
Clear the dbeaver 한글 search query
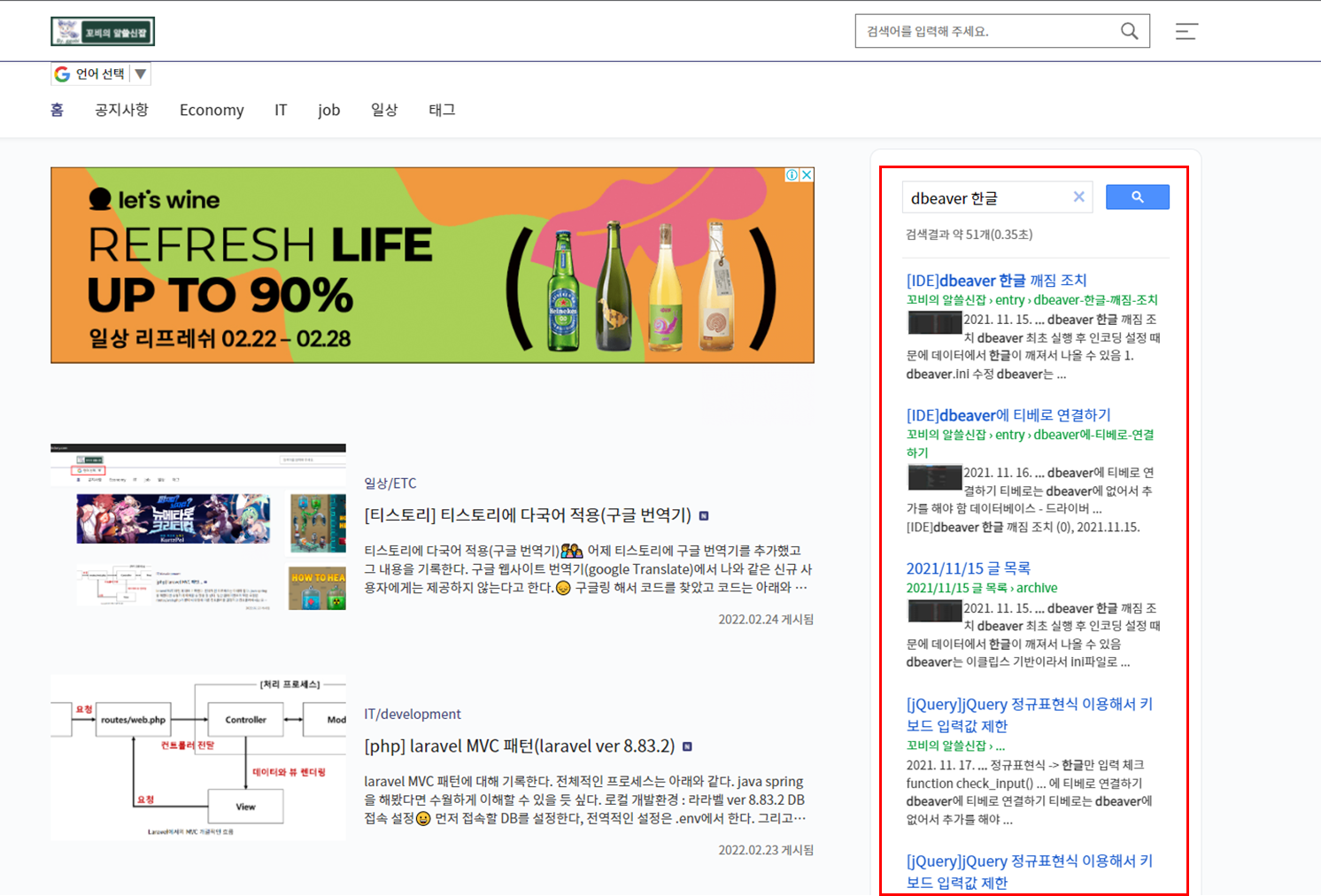click(1078, 197)
